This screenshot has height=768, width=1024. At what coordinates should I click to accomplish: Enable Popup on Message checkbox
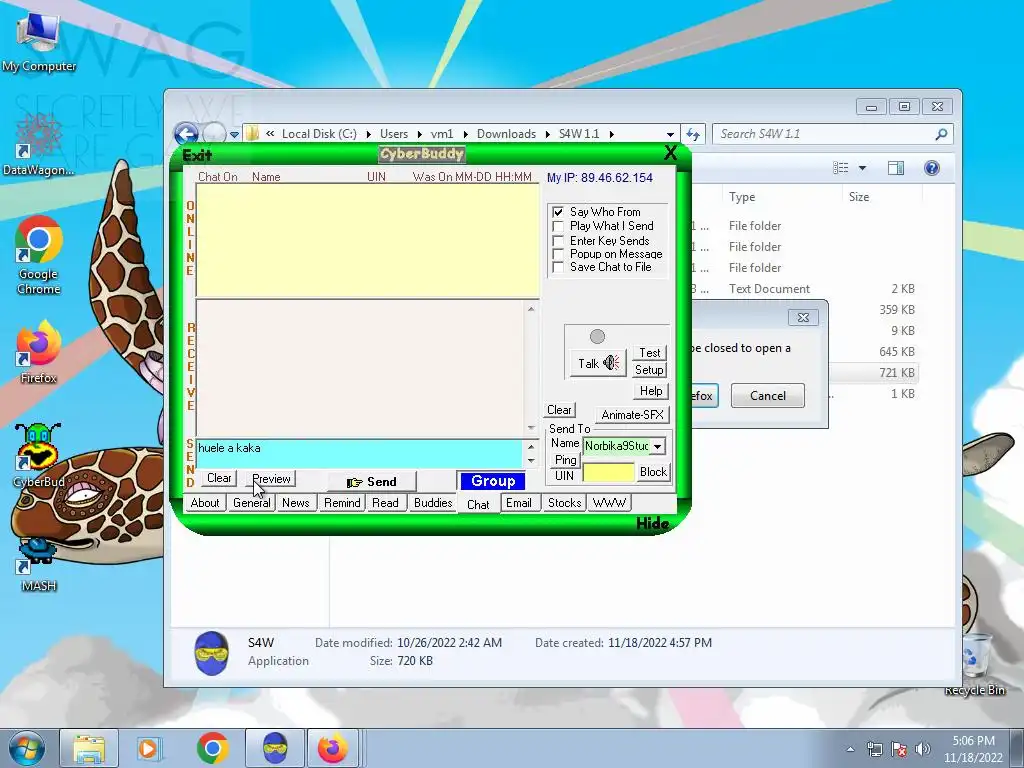click(558, 254)
